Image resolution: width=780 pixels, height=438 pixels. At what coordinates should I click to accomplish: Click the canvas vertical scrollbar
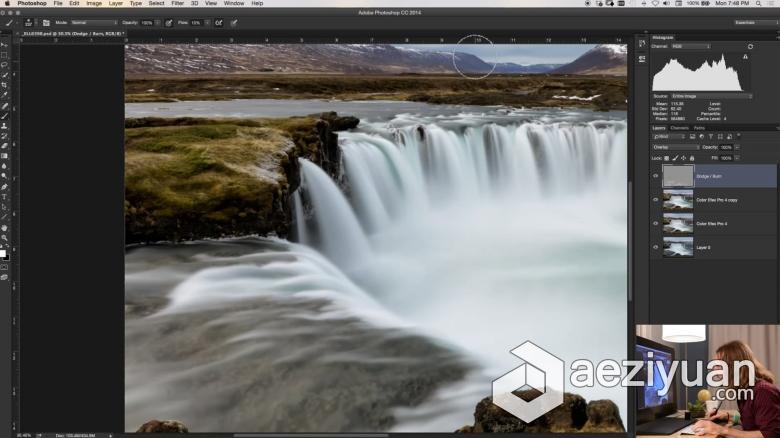pyautogui.click(x=631, y=241)
